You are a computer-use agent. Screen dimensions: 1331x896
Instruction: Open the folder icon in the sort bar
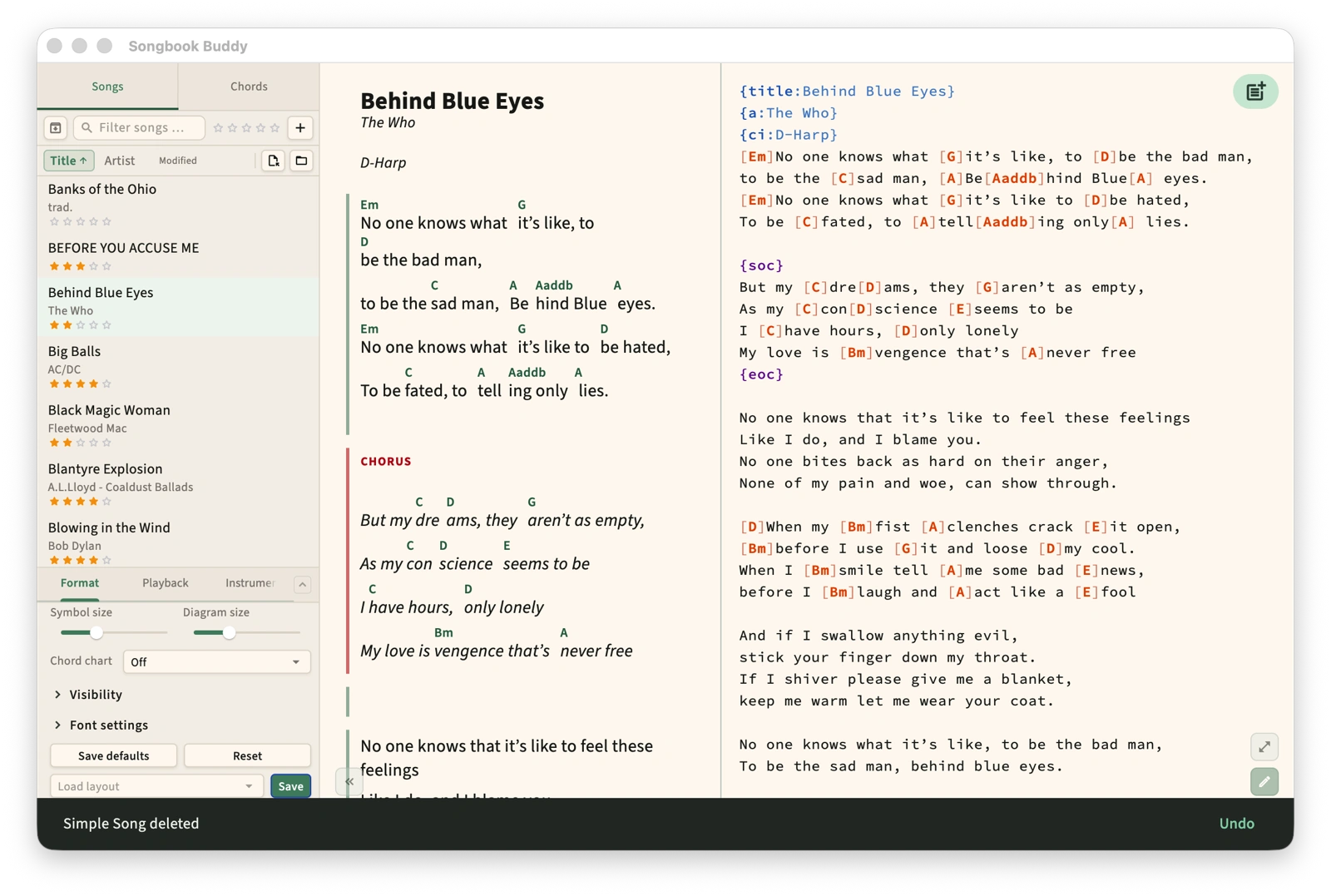point(301,161)
